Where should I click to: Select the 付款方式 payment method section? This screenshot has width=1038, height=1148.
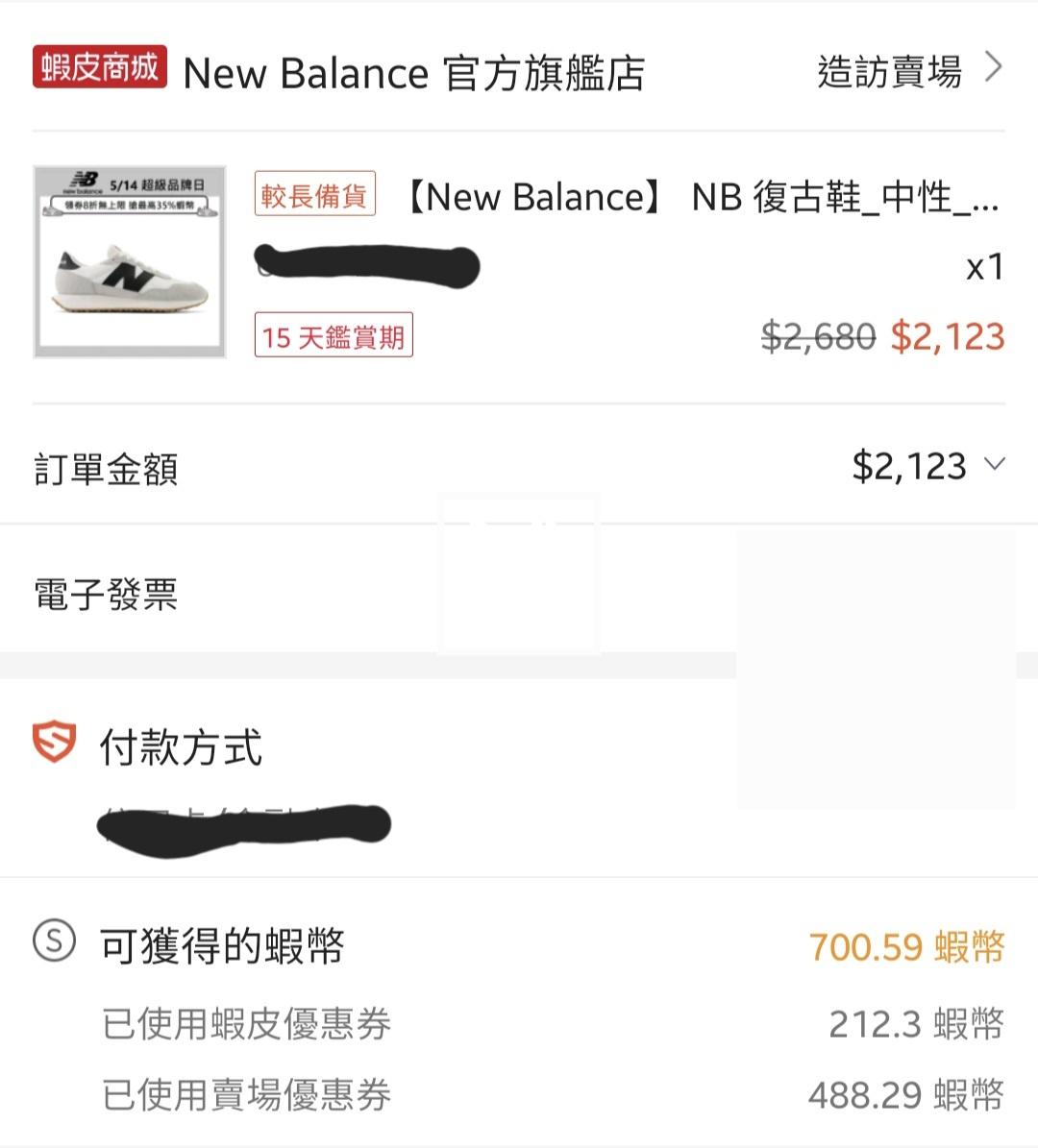coord(181,747)
